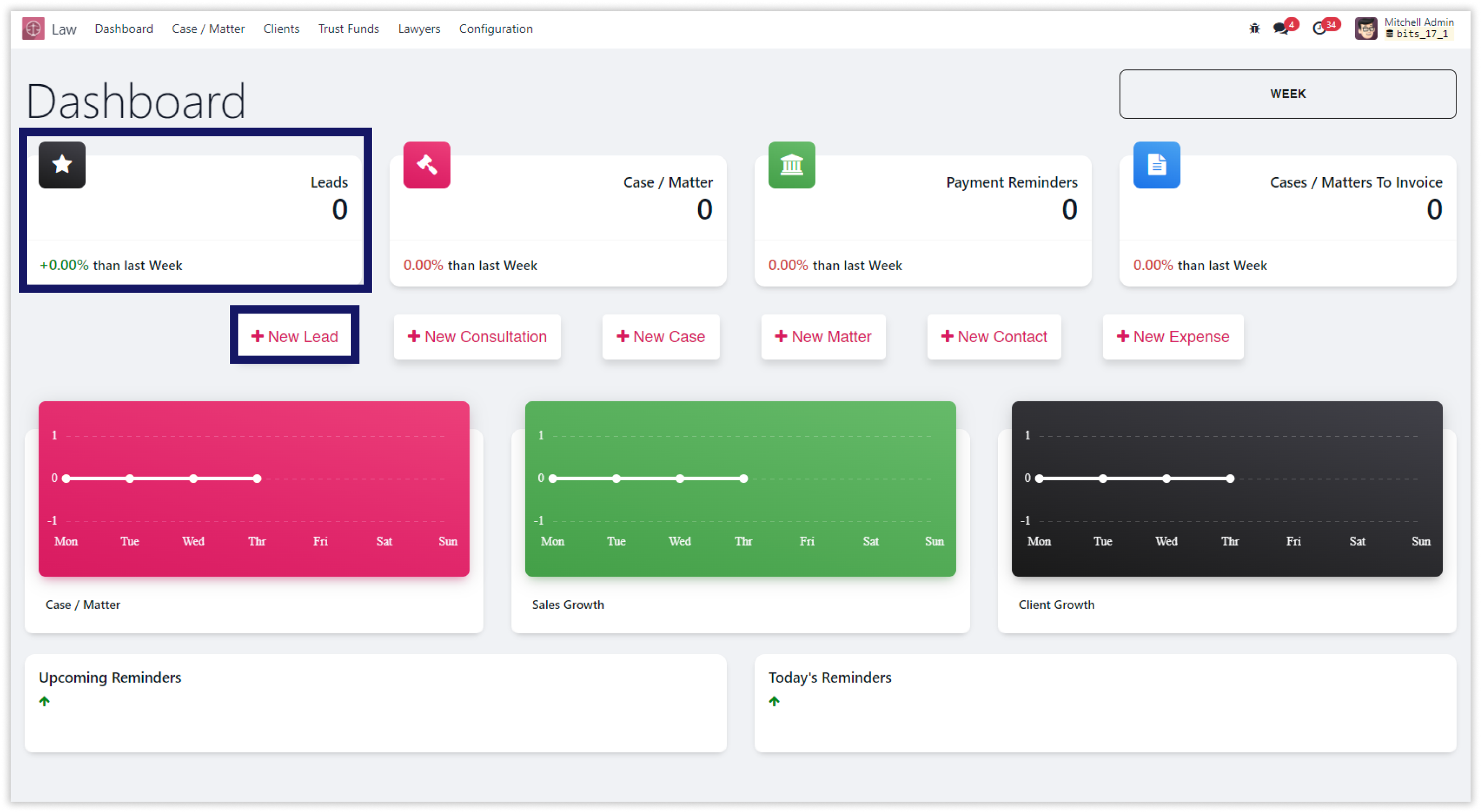Open the Trust Funds menu
Screen dimensions: 1481x812
(x=349, y=29)
